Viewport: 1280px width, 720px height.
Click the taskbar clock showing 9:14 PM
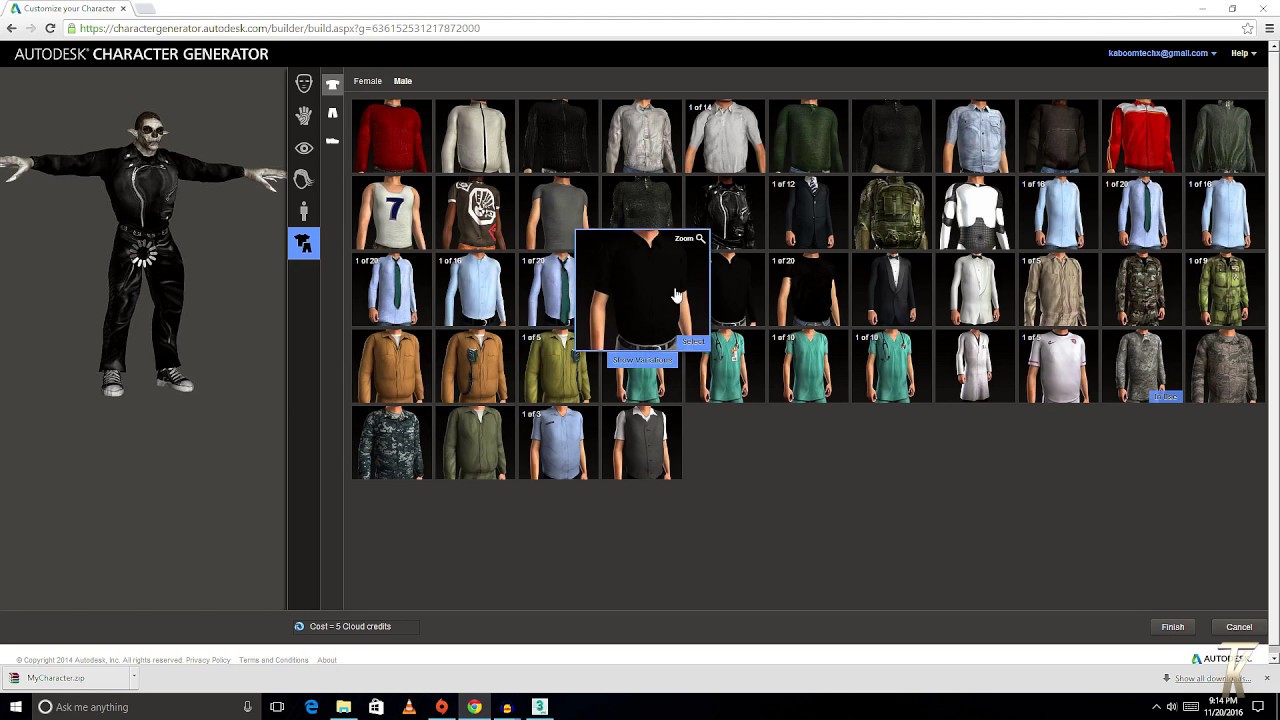1222,707
